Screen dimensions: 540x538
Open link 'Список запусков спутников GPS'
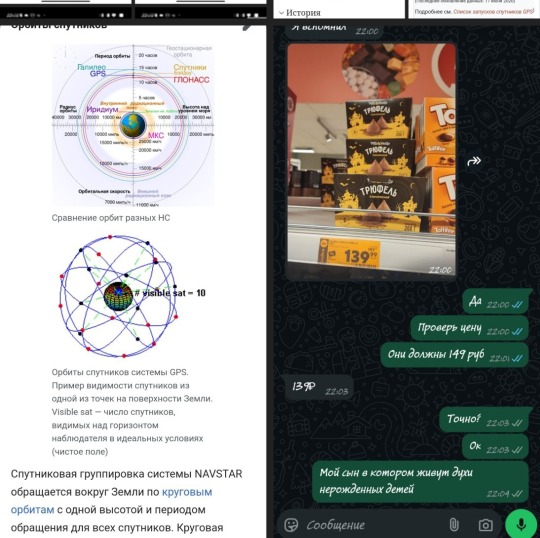(493, 11)
